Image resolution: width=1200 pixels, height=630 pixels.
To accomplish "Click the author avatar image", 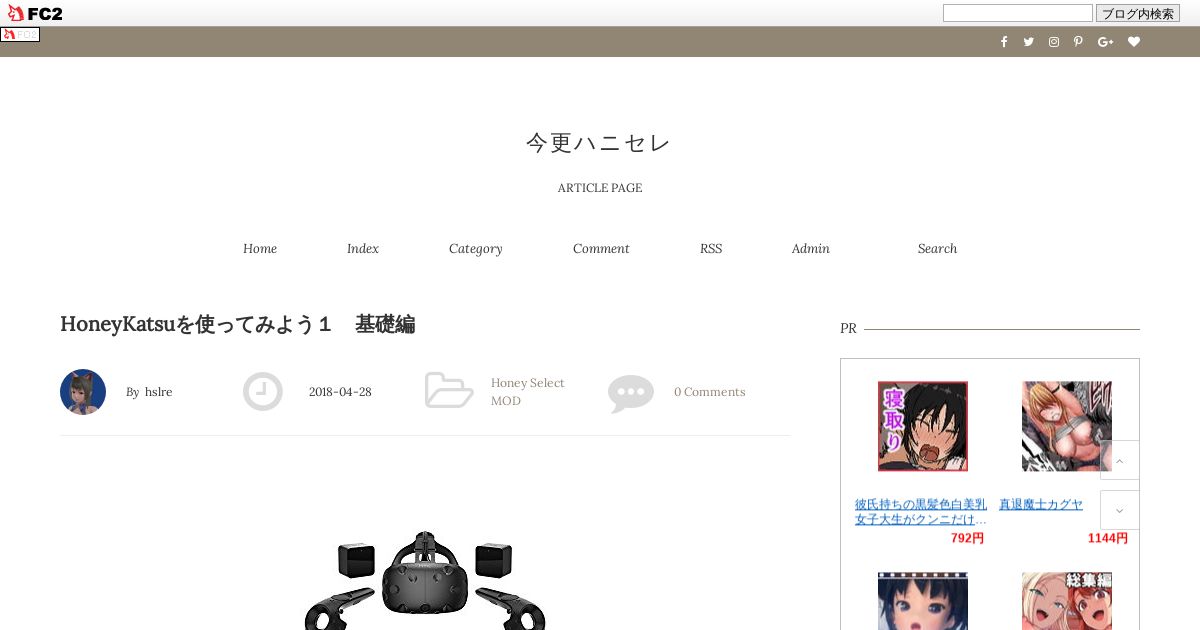I will click(83, 392).
